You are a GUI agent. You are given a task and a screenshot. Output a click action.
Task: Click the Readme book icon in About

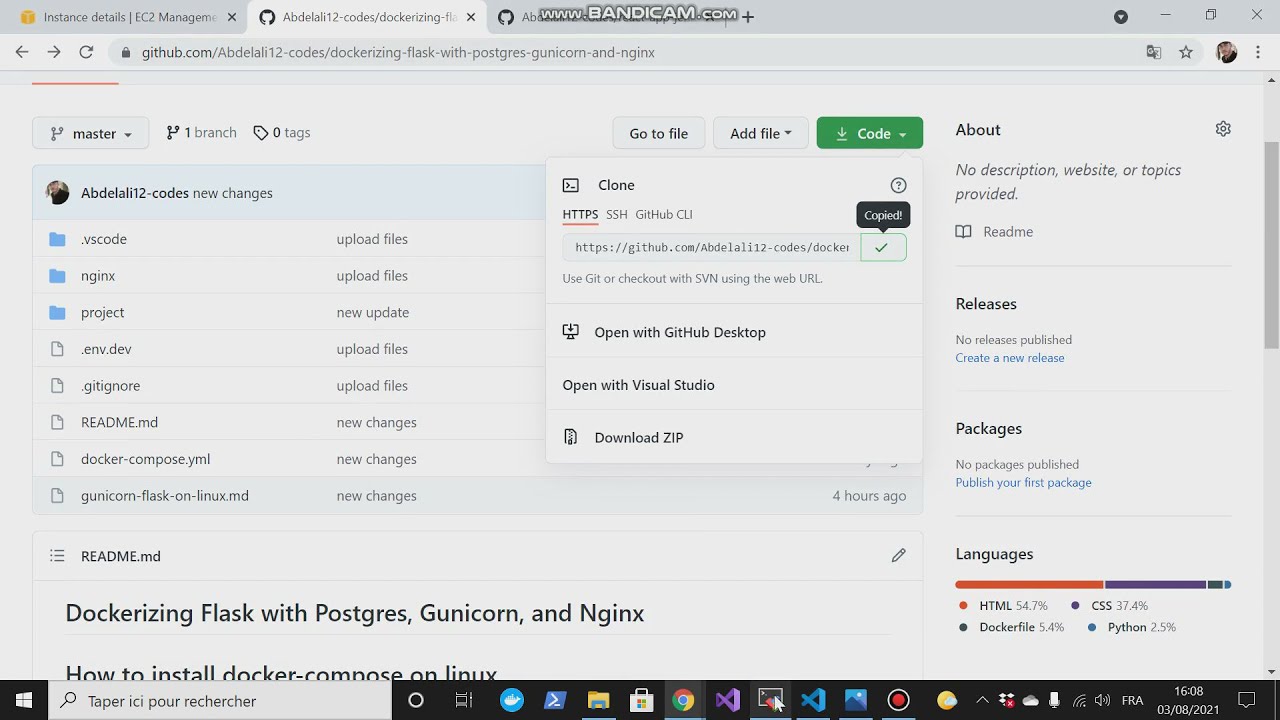point(963,232)
